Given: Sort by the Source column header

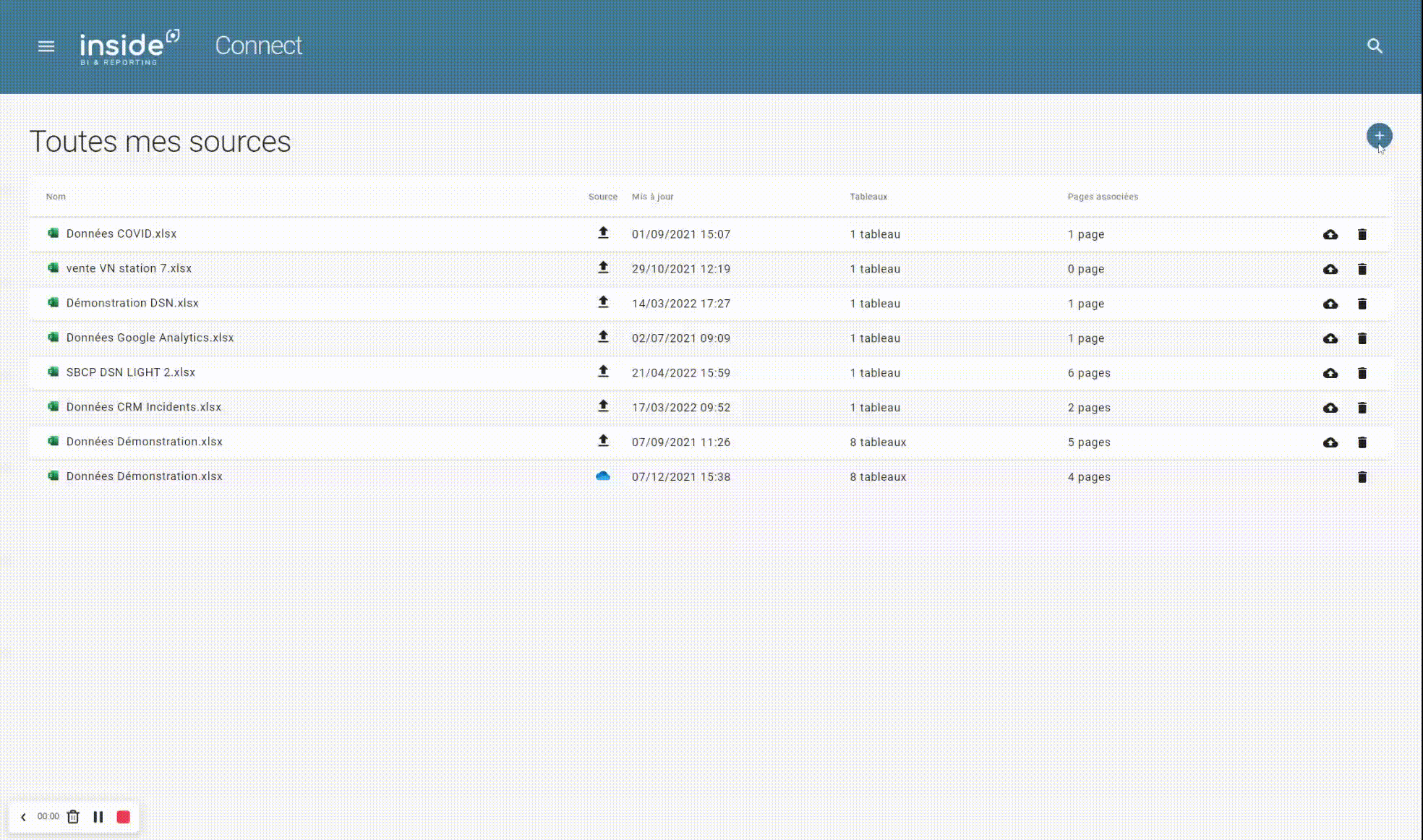Looking at the screenshot, I should [603, 197].
